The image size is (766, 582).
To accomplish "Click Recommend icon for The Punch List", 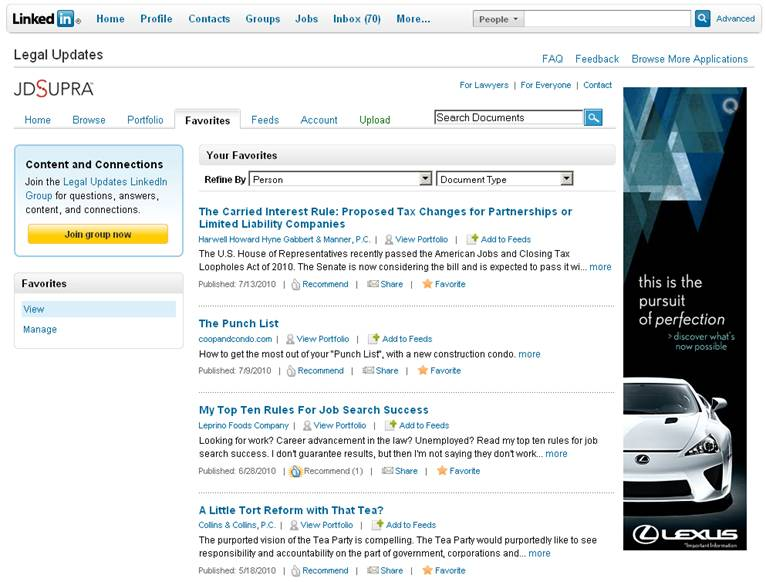I will (x=291, y=371).
